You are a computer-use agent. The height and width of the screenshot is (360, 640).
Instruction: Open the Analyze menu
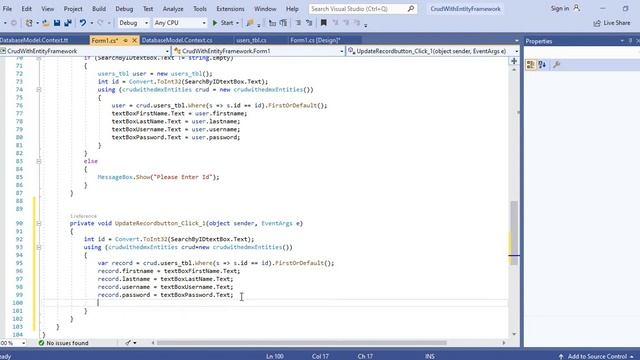(x=173, y=9)
